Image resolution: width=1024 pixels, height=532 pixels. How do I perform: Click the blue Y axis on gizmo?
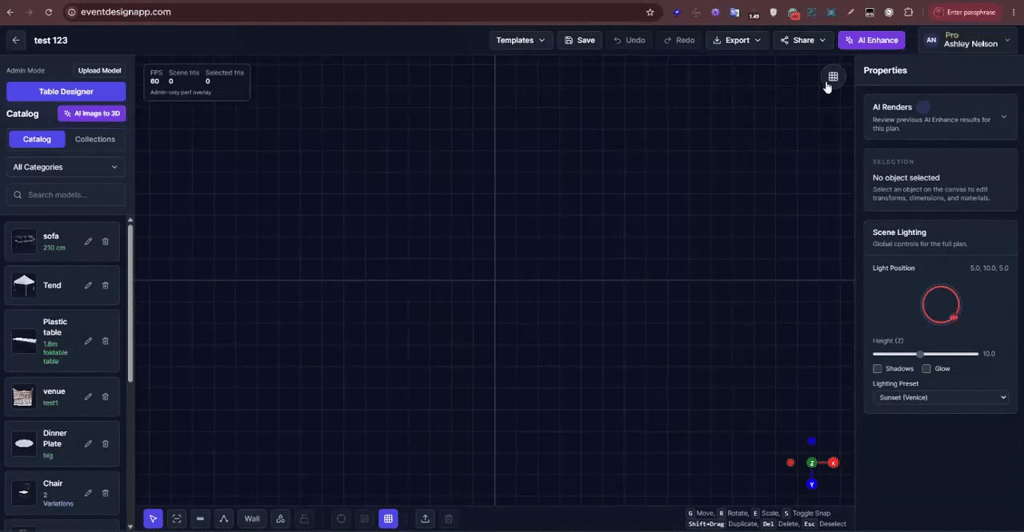[812, 484]
